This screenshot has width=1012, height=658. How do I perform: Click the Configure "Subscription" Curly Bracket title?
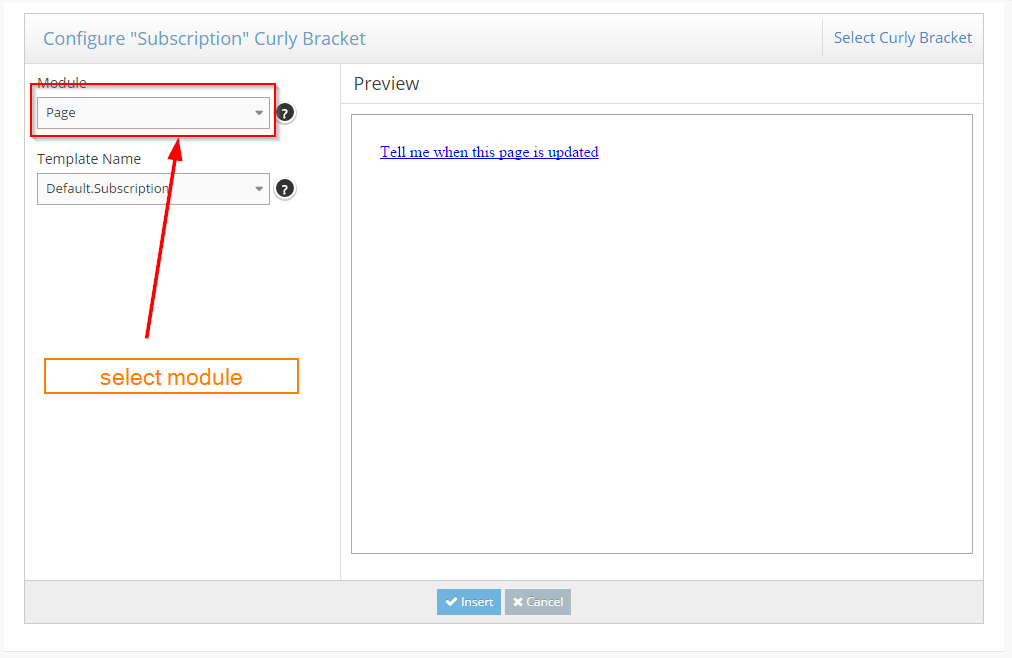(x=204, y=39)
